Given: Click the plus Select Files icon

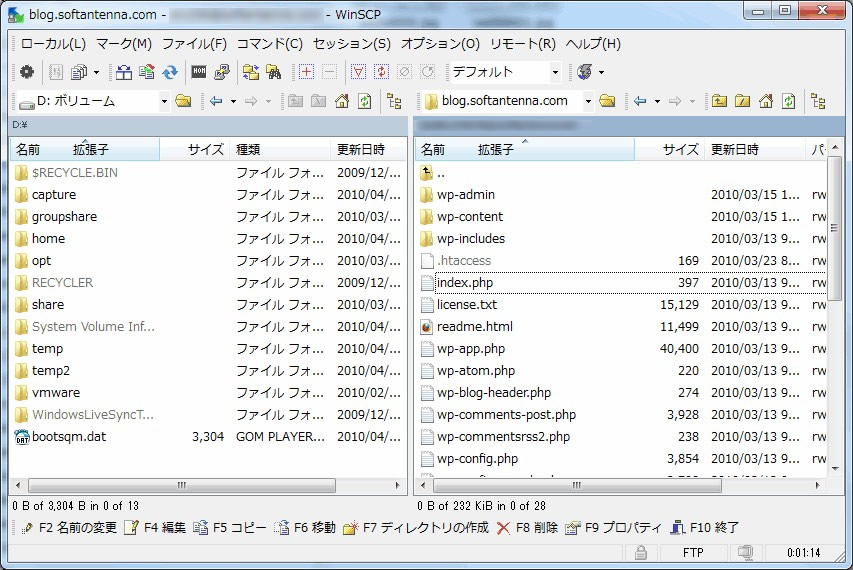Looking at the screenshot, I should [306, 72].
